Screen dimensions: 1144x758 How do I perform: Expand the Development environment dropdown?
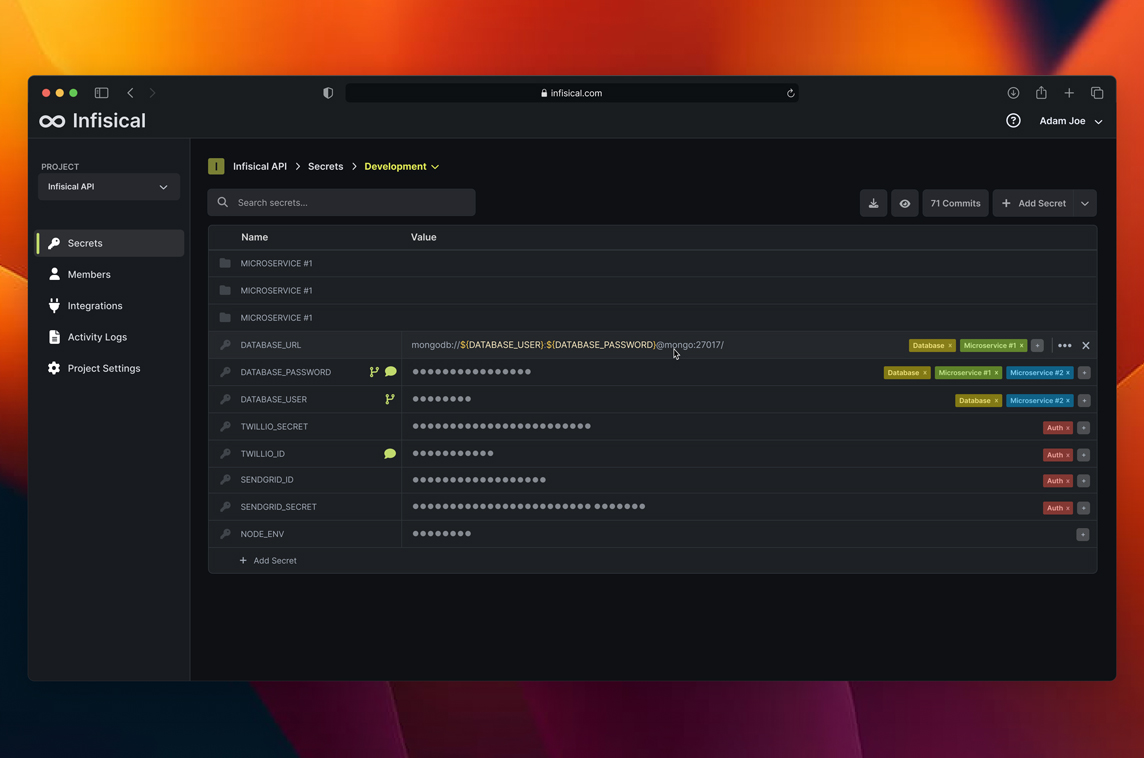pos(401,166)
